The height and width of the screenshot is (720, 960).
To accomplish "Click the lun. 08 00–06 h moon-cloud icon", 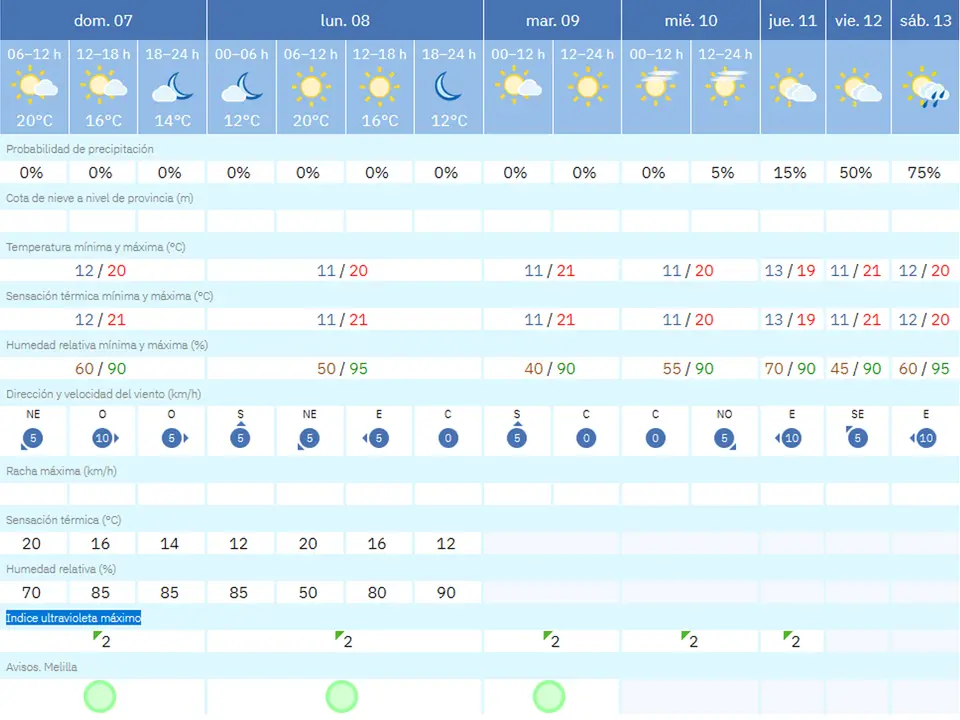I will [x=242, y=87].
